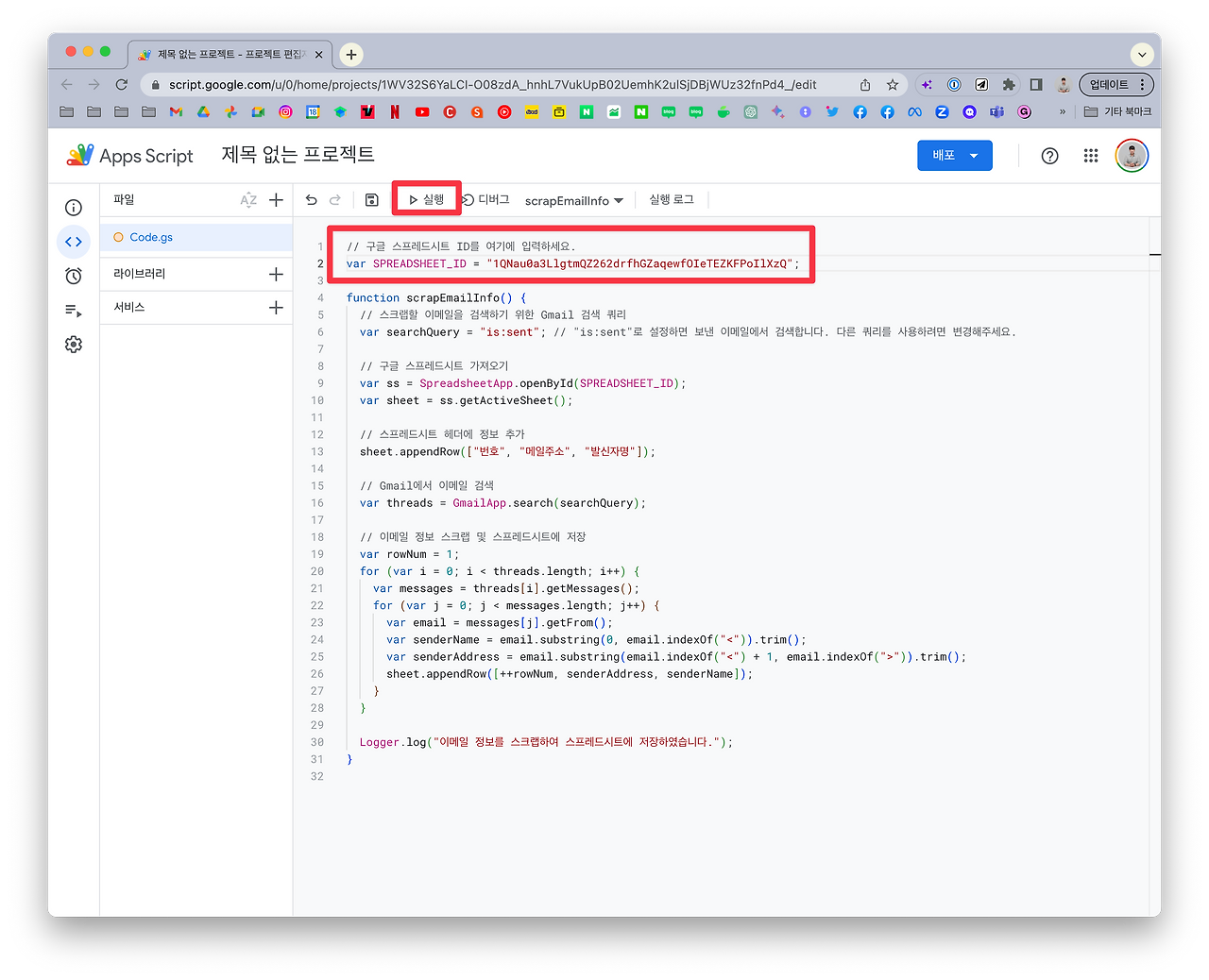Open the Twitter bookmark
Image resolution: width=1209 pixels, height=980 pixels.
click(832, 112)
